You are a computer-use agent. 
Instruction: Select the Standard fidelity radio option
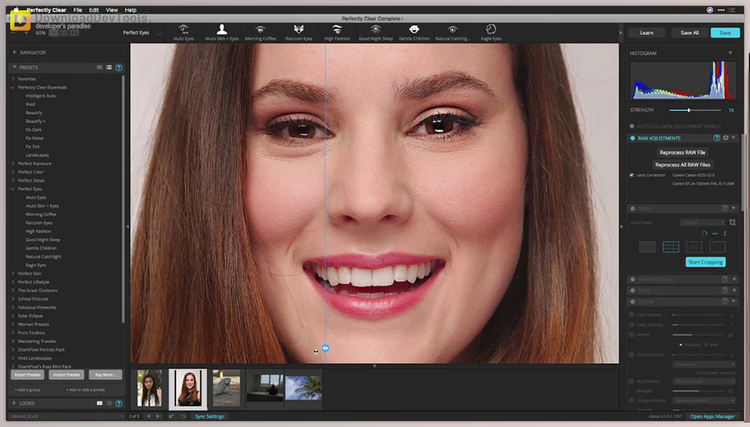[681, 344]
